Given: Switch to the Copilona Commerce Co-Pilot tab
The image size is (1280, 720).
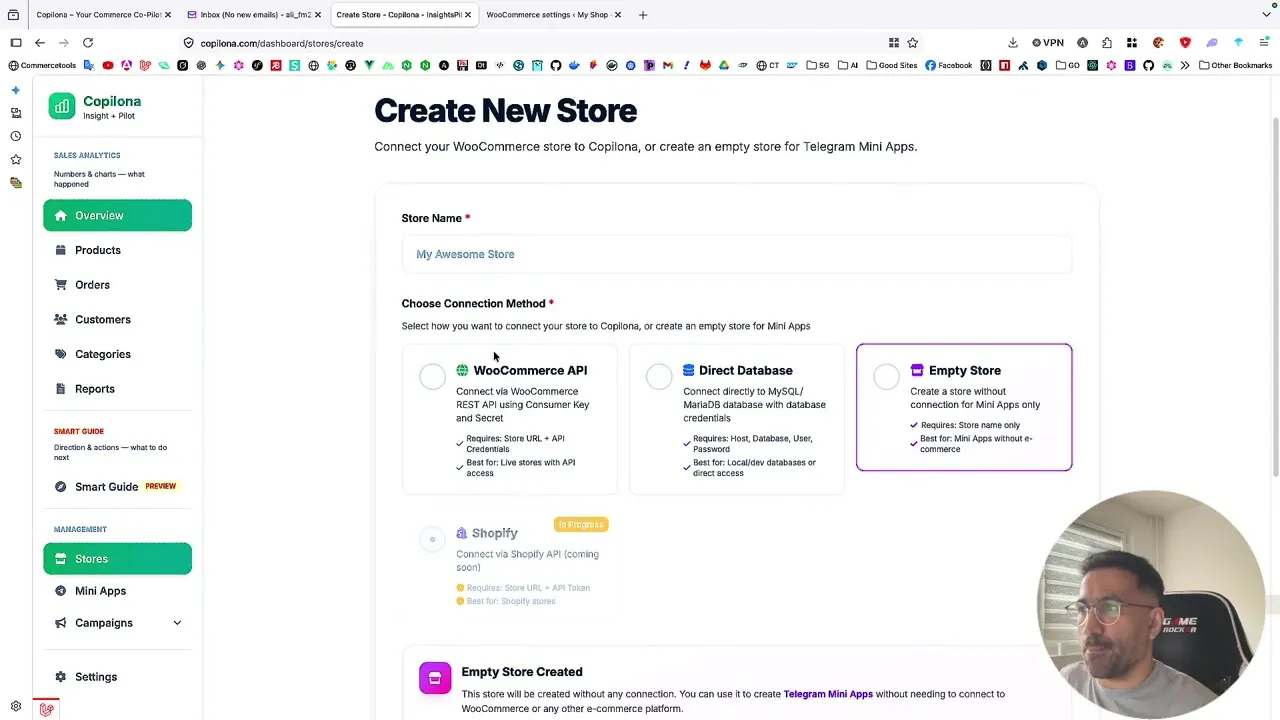Looking at the screenshot, I should tap(98, 15).
